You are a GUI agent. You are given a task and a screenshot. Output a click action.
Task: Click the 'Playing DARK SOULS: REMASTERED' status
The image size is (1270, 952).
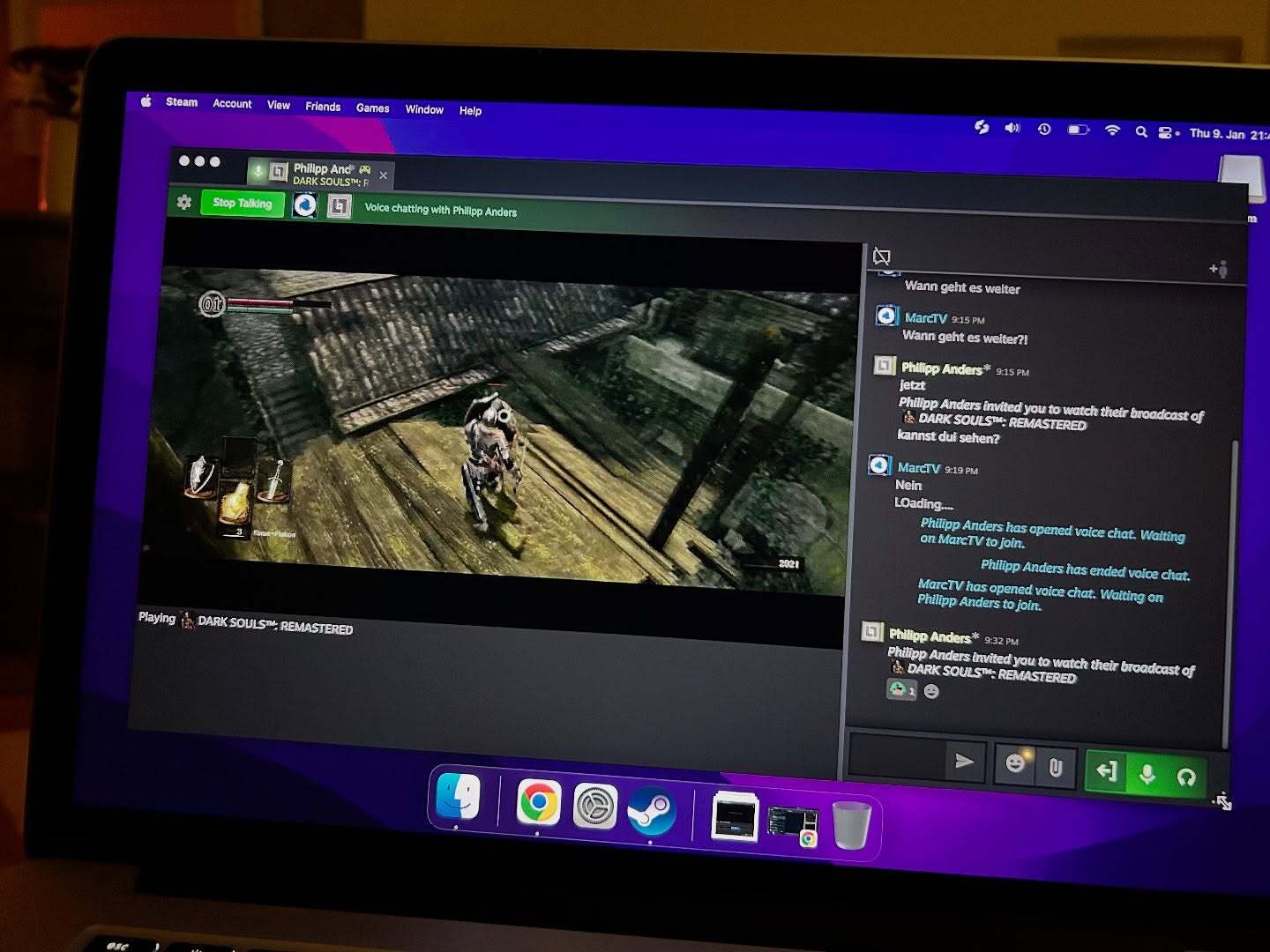246,623
